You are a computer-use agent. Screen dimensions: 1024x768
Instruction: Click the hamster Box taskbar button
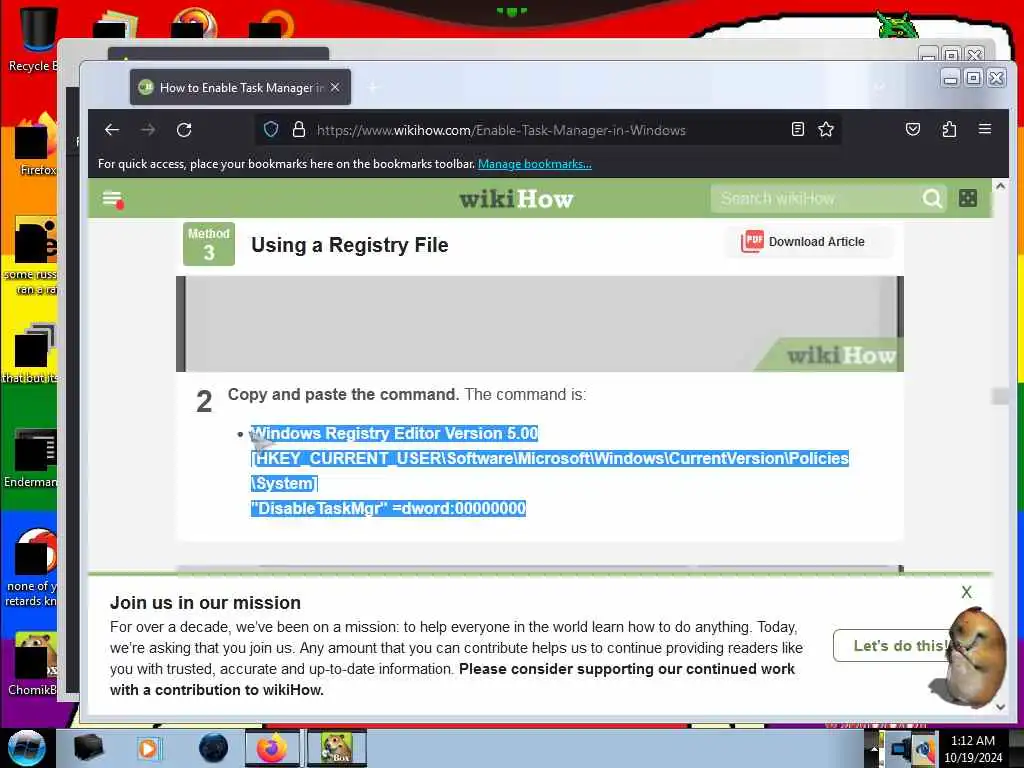pos(336,748)
